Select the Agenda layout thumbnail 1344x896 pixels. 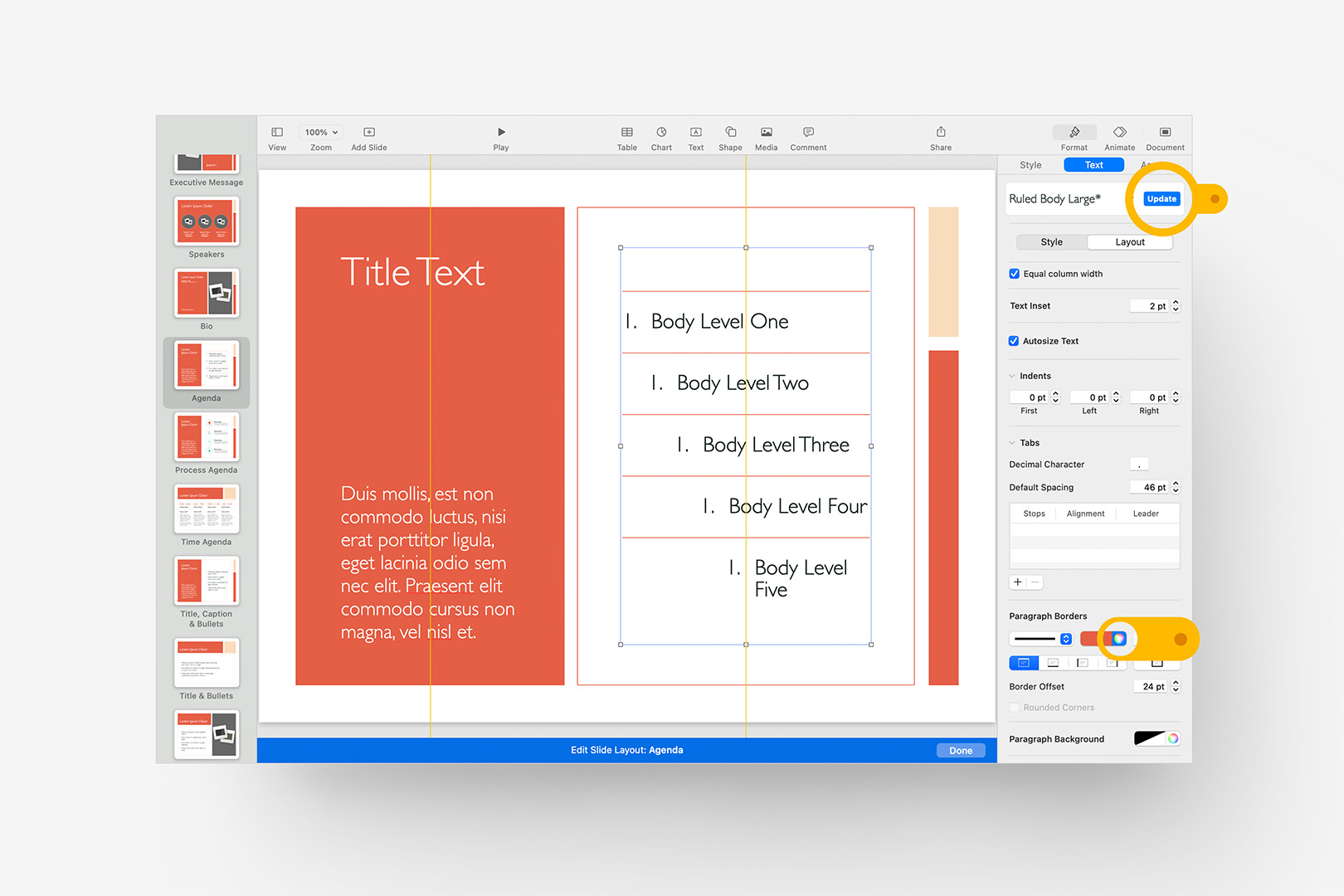click(x=207, y=365)
